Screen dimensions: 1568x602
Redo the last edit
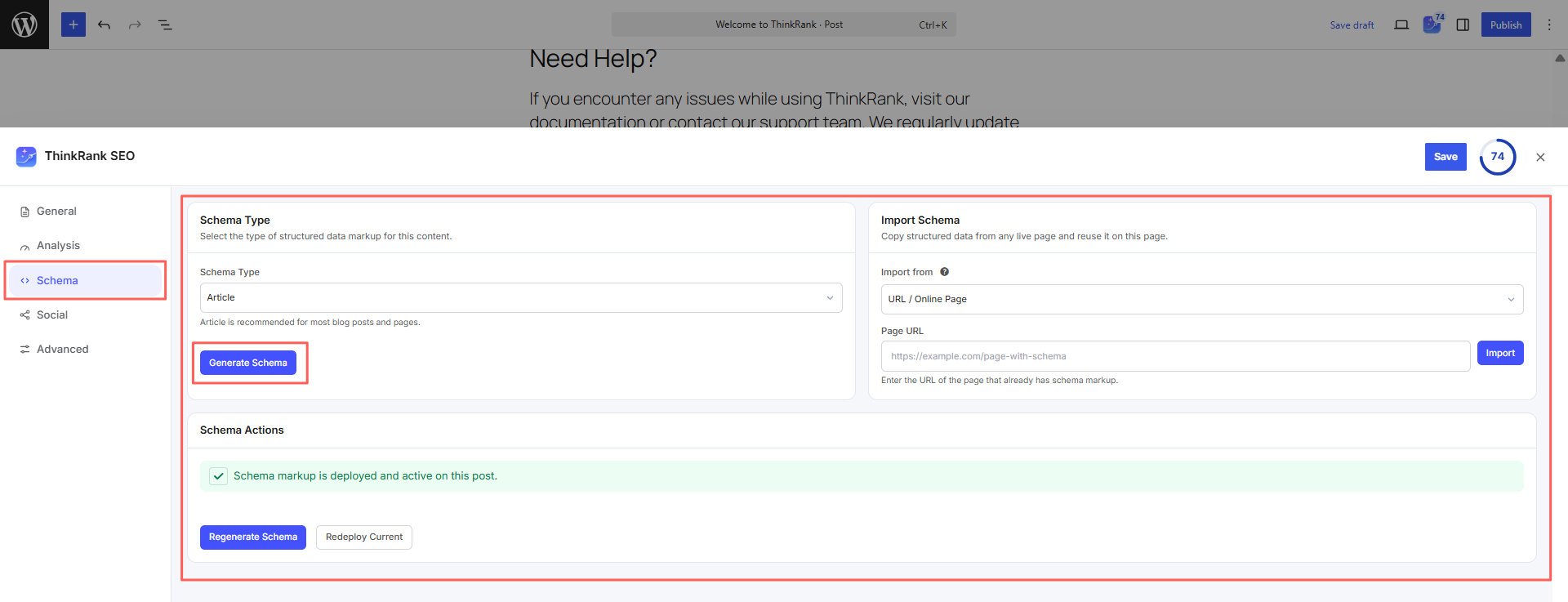click(x=135, y=25)
